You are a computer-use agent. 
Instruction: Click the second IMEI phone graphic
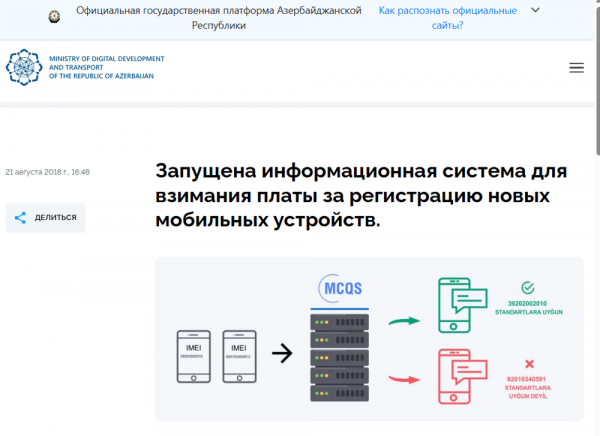[x=242, y=354]
